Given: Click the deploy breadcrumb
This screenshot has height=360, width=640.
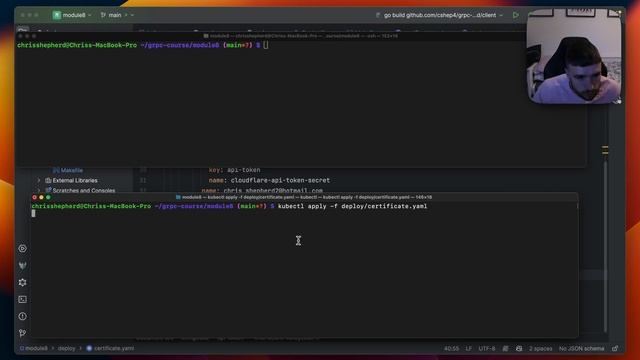Looking at the screenshot, I should pos(66,349).
